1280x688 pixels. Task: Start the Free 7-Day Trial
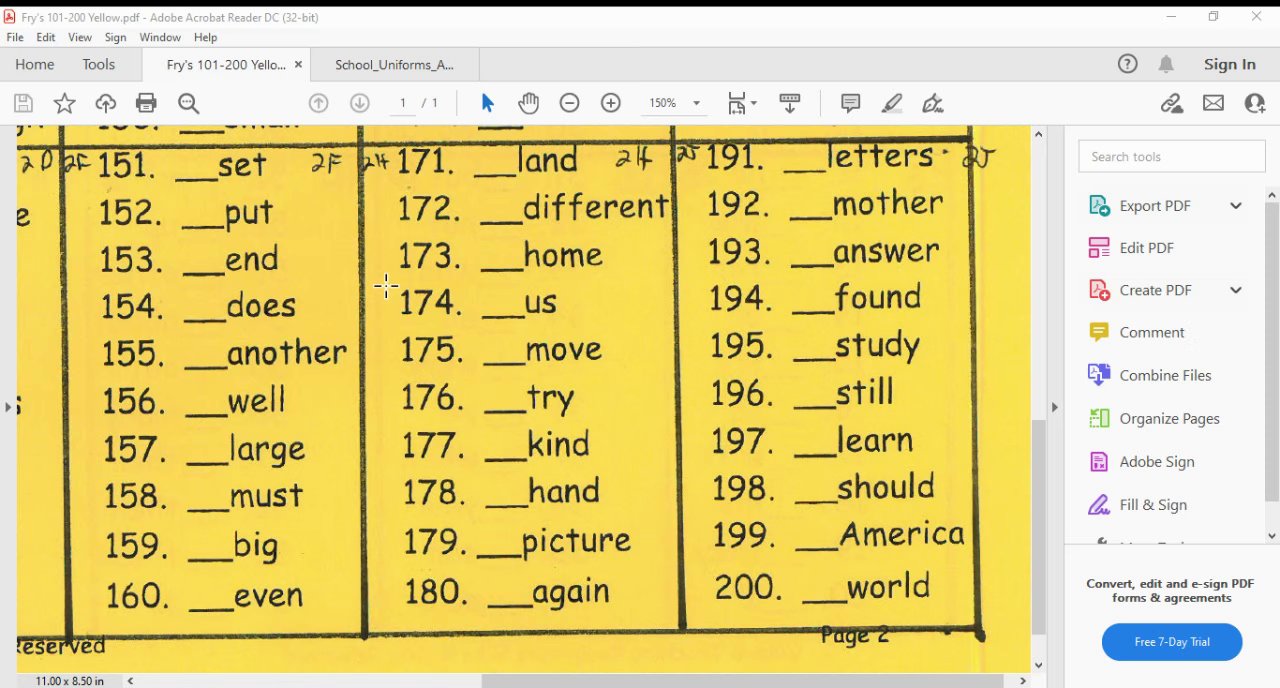[x=1172, y=642]
